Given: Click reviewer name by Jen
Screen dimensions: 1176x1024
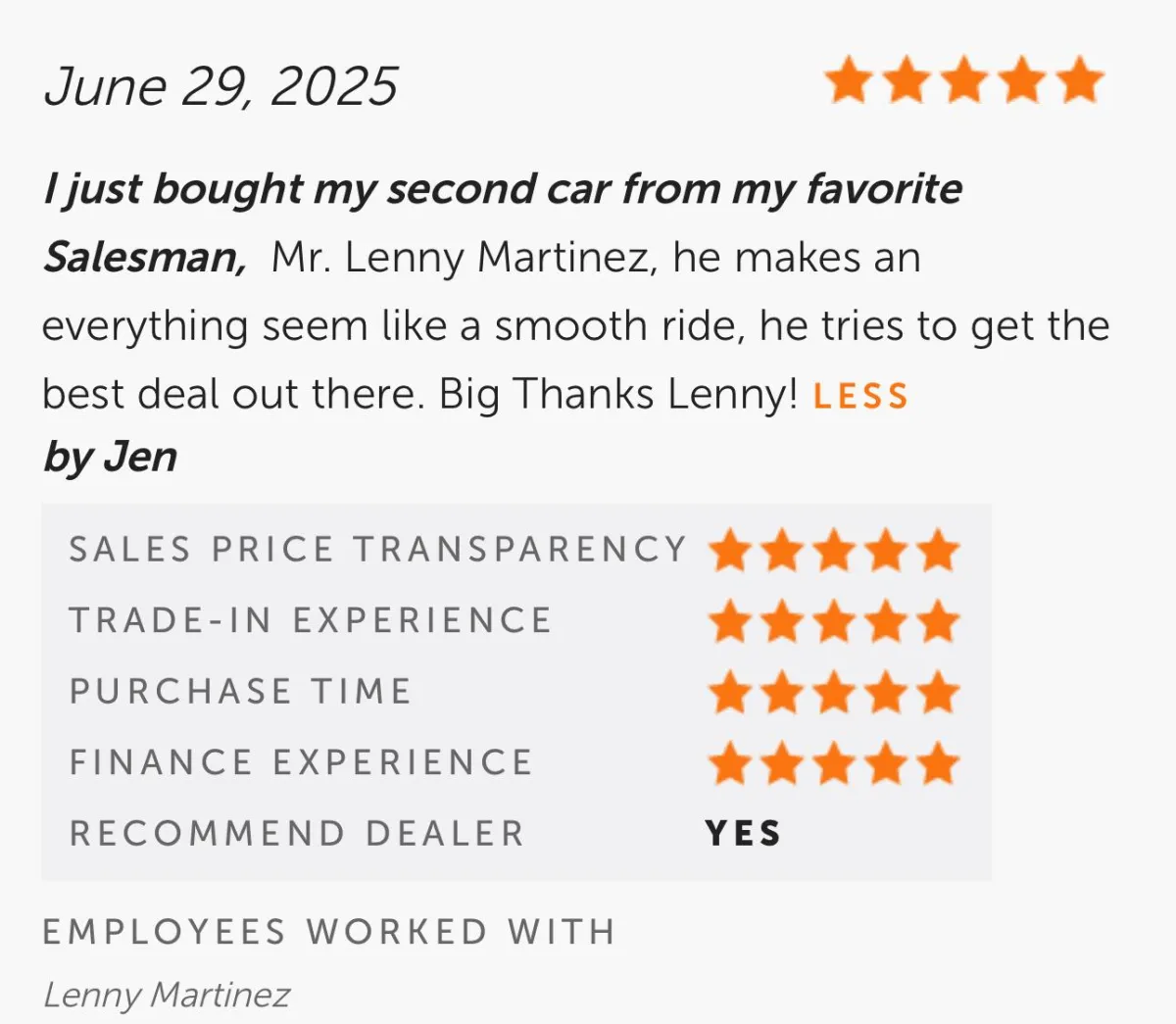Looking at the screenshot, I should tap(110, 458).
